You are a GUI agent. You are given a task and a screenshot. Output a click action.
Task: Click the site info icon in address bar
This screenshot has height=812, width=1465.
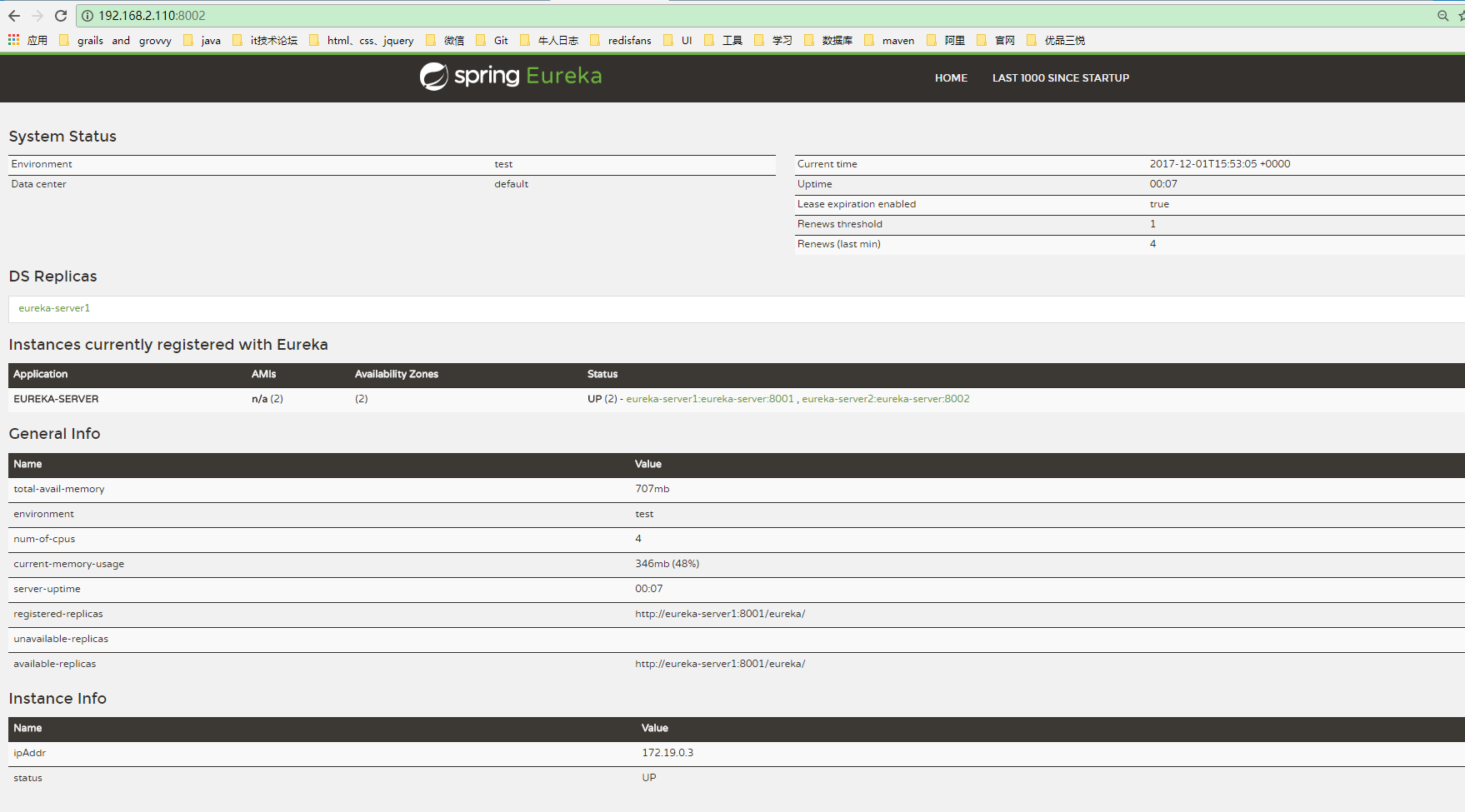87,16
